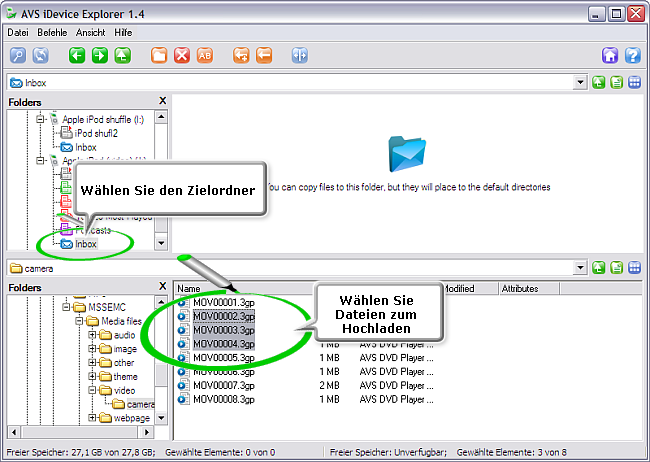Select the theme folder
This screenshot has width=650, height=462.
(x=126, y=377)
